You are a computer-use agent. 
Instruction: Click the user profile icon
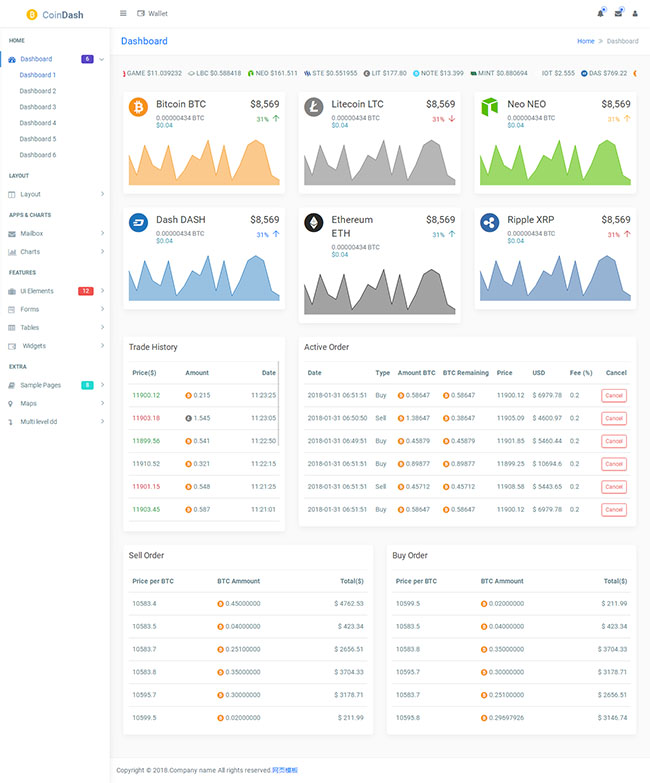635,14
